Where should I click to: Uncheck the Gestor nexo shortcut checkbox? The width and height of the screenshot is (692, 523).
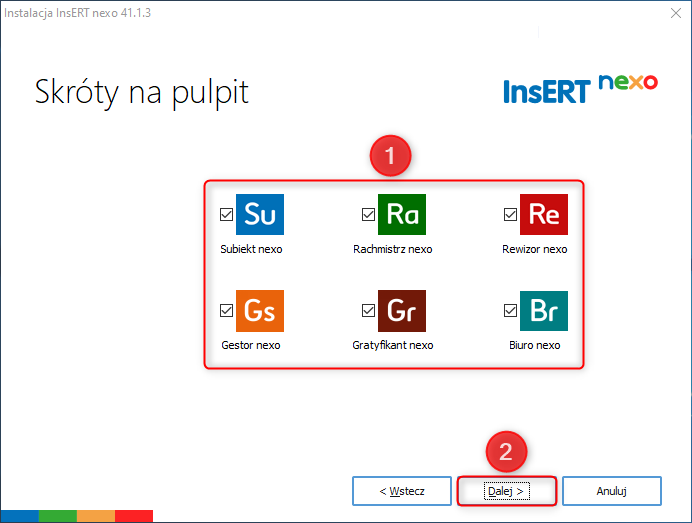pyautogui.click(x=226, y=311)
